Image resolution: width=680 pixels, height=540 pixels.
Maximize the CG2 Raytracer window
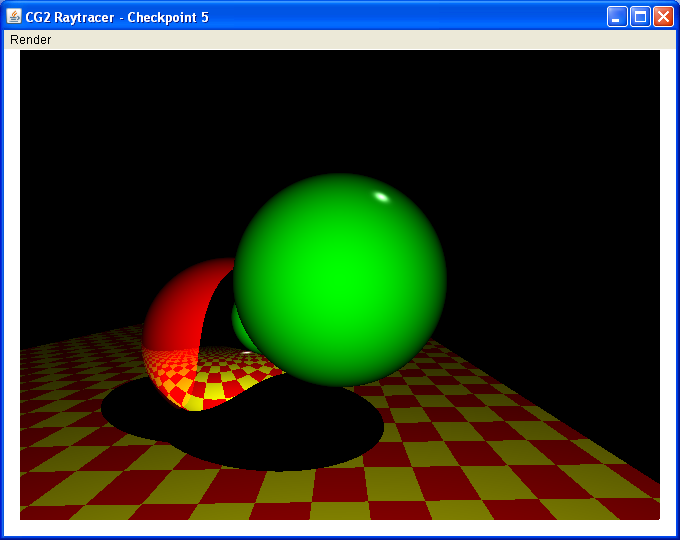pos(640,17)
